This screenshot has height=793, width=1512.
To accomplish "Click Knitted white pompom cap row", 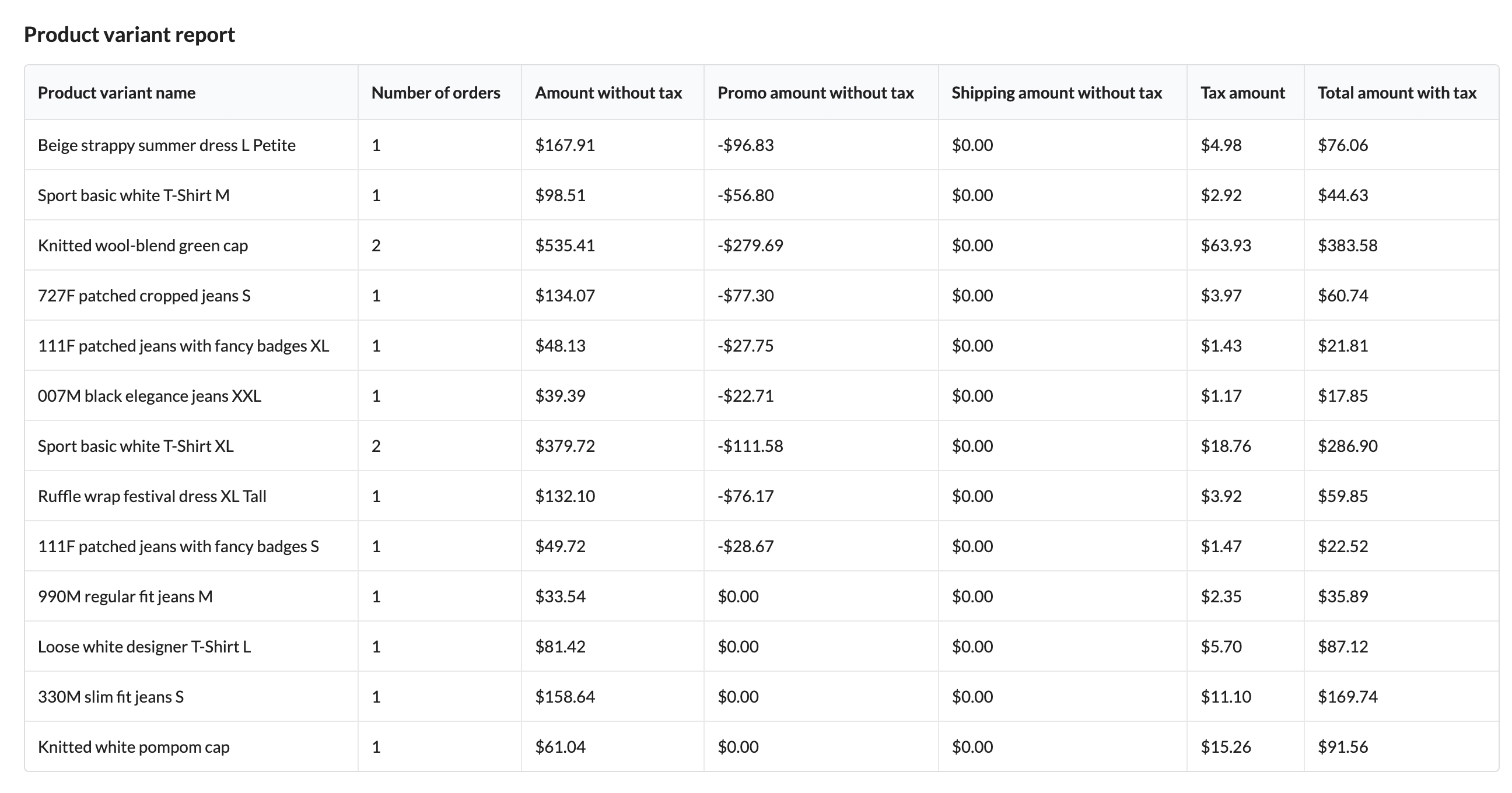I will [x=133, y=747].
